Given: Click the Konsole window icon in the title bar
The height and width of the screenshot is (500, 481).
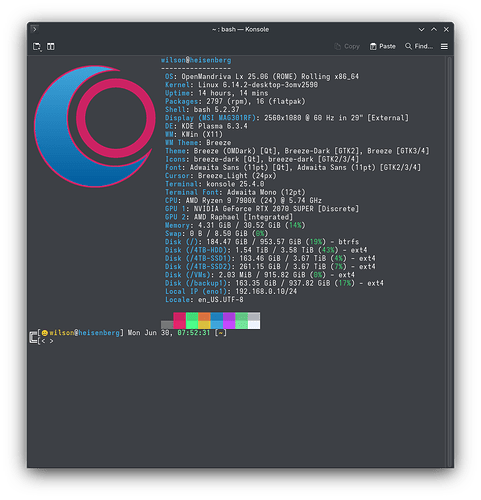Looking at the screenshot, I should tap(34, 29).
